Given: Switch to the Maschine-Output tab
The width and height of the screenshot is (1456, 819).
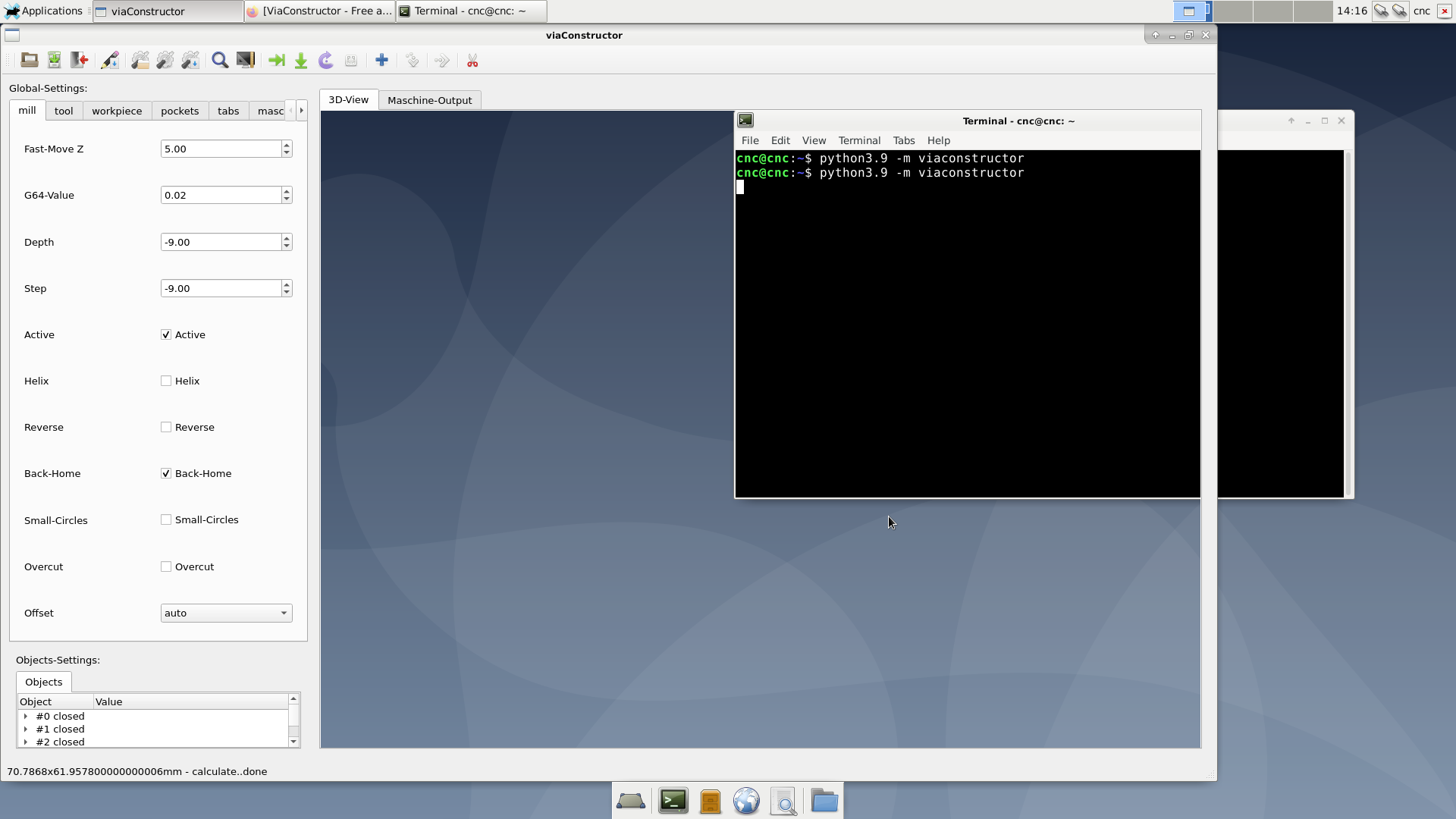Looking at the screenshot, I should point(429,100).
